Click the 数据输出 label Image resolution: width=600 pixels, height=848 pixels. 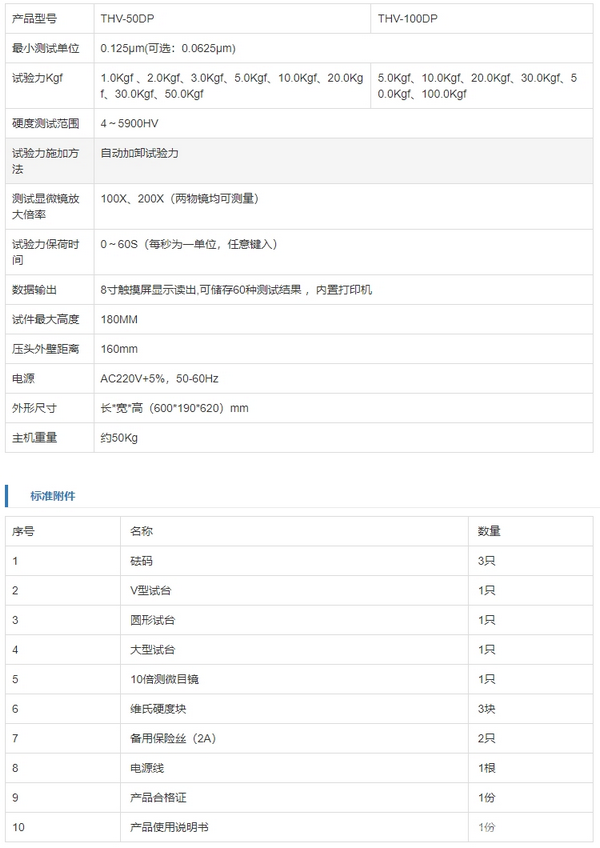click(x=35, y=290)
